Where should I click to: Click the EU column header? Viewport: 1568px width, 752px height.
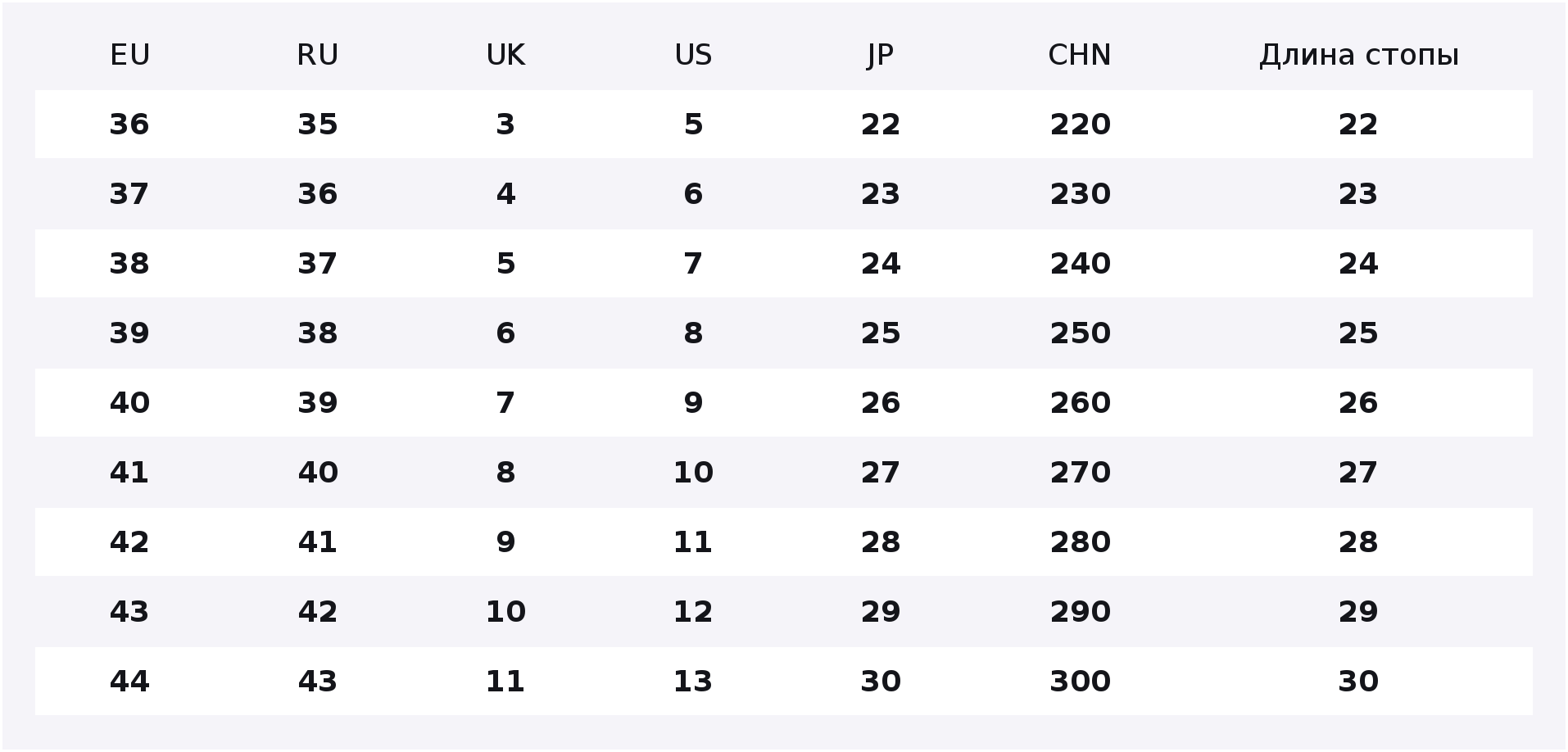pos(129,55)
